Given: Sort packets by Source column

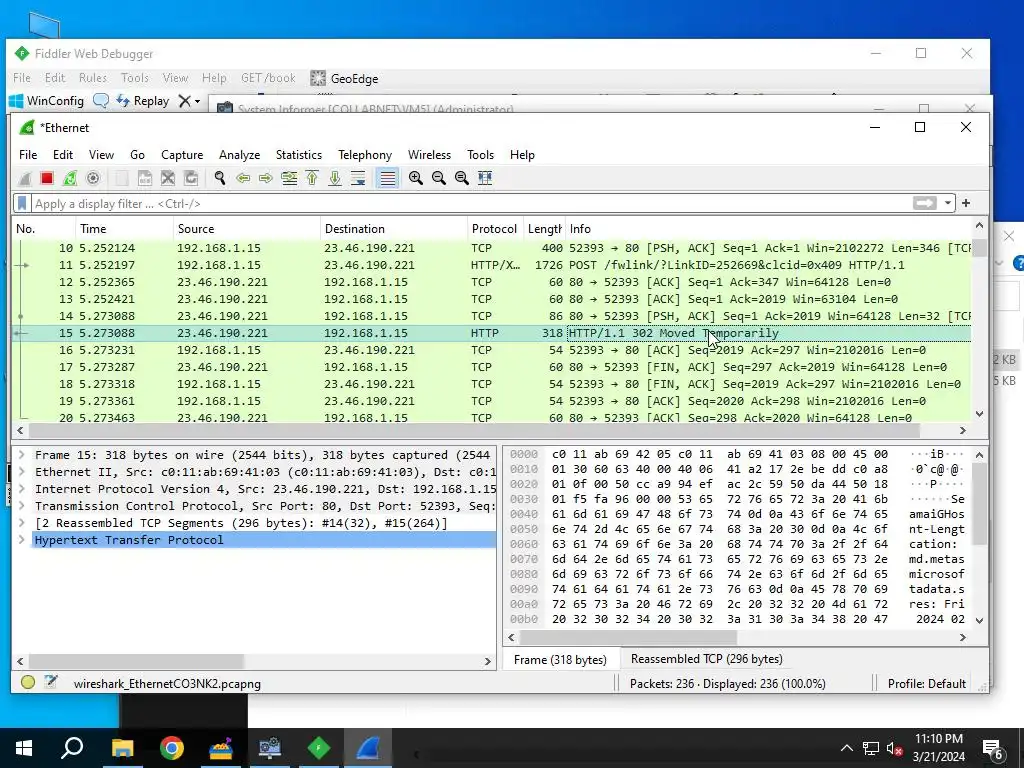Looking at the screenshot, I should [247, 229].
